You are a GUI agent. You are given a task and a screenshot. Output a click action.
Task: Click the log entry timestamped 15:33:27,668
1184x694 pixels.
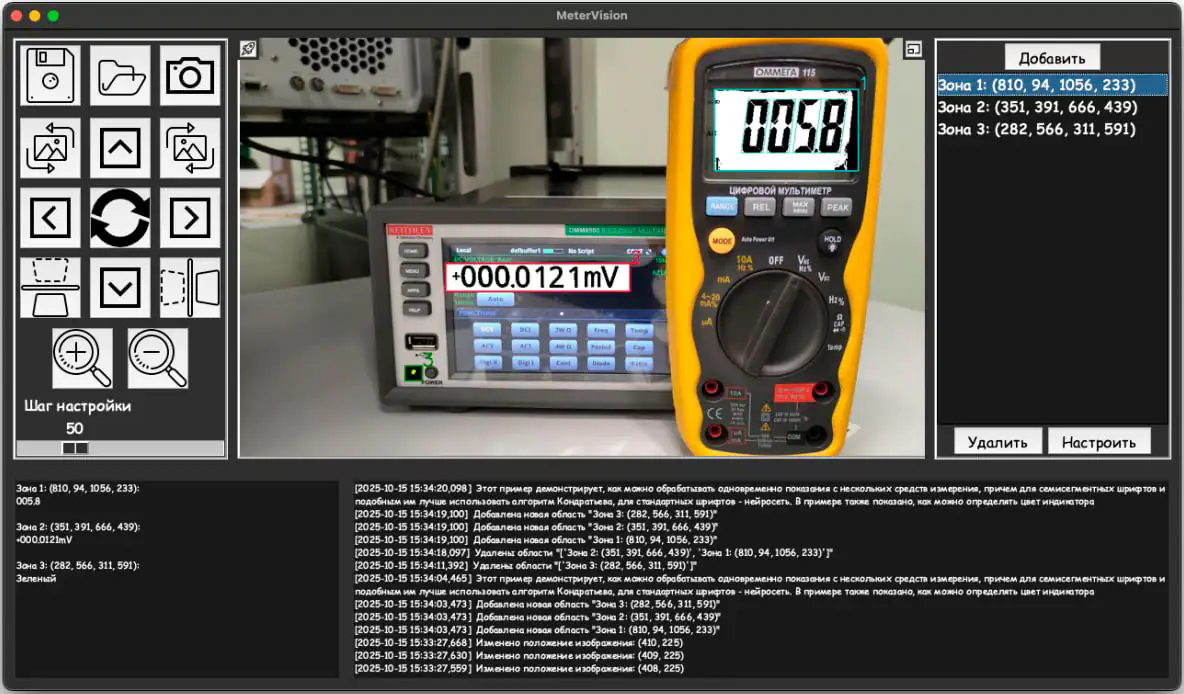[519, 643]
